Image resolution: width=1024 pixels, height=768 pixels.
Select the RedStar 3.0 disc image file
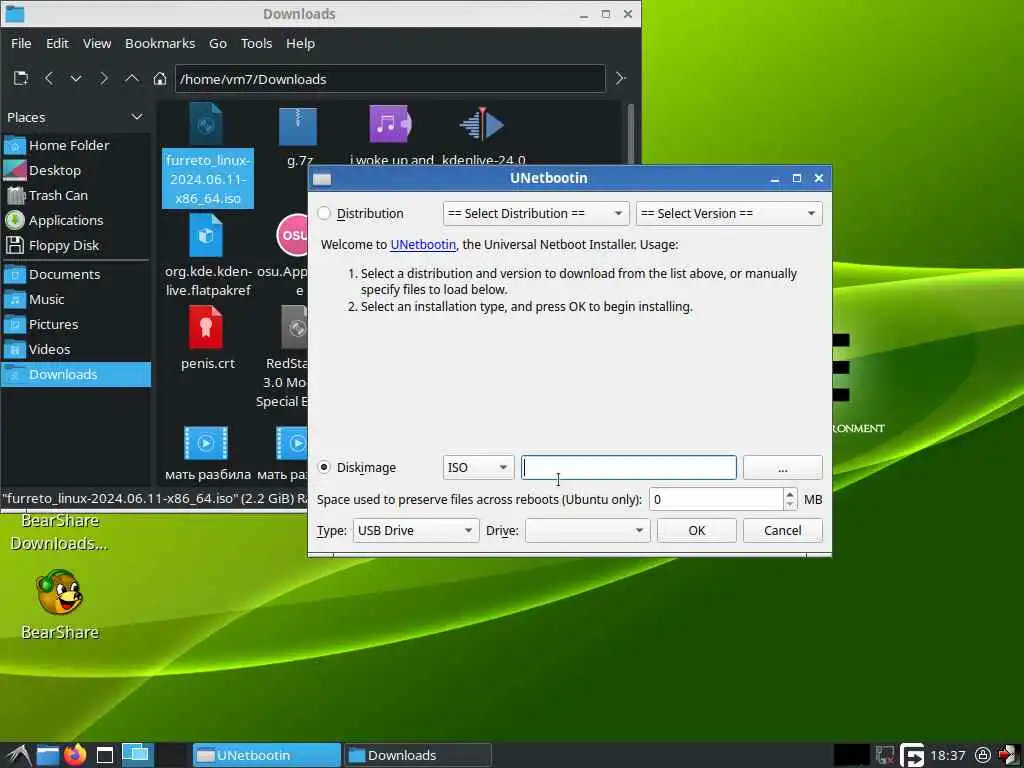294,327
